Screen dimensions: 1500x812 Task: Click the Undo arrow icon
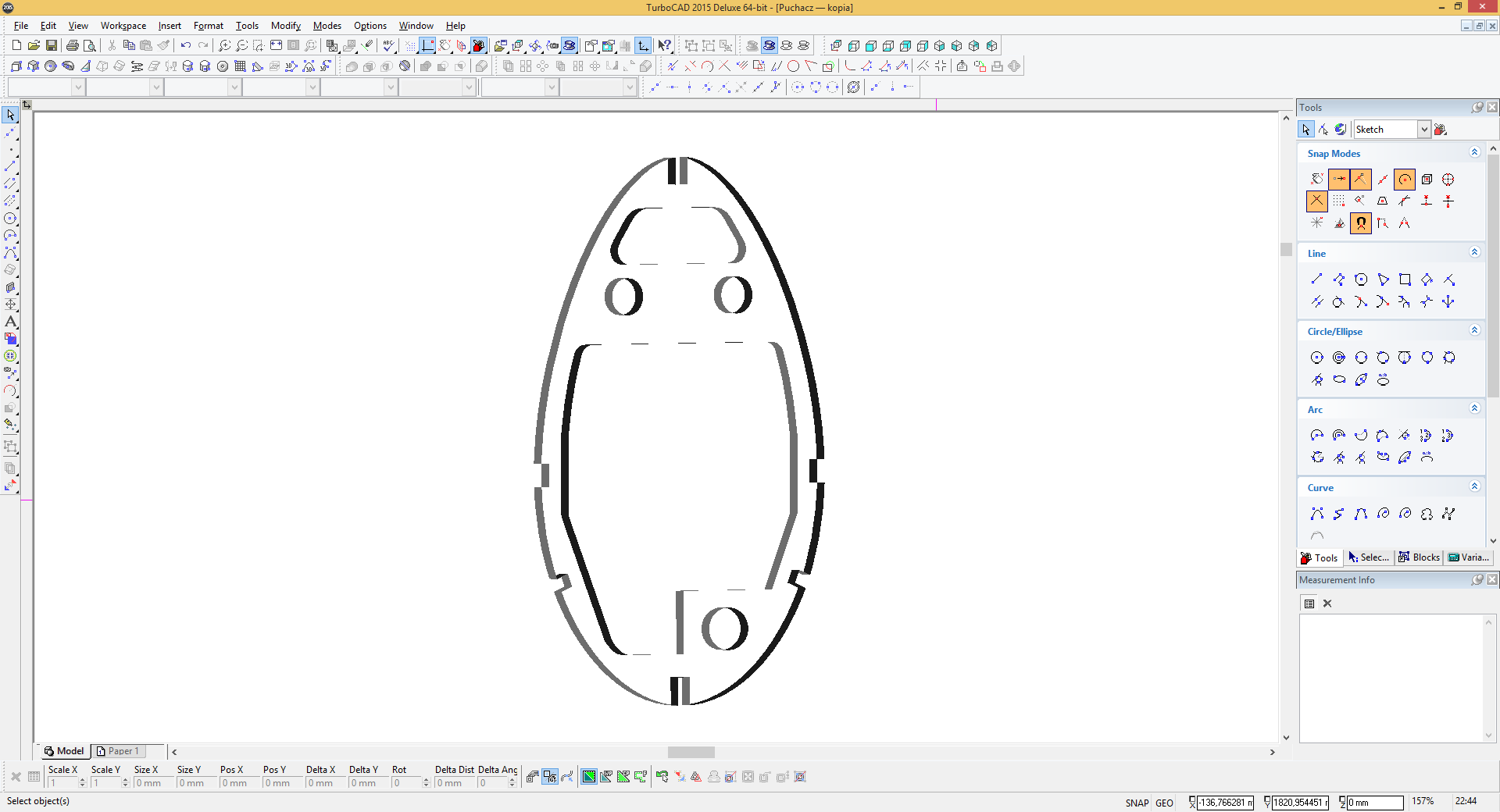[x=185, y=46]
